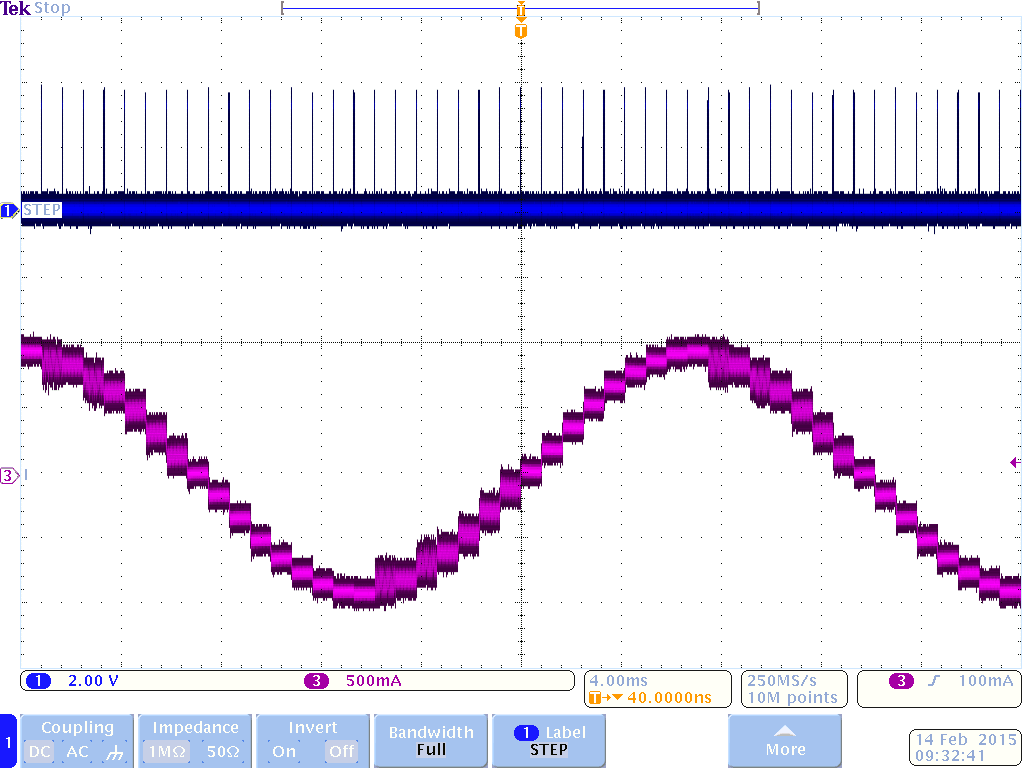Select the channel 1 marker icon
This screenshot has width=1024, height=768.
point(7,210)
